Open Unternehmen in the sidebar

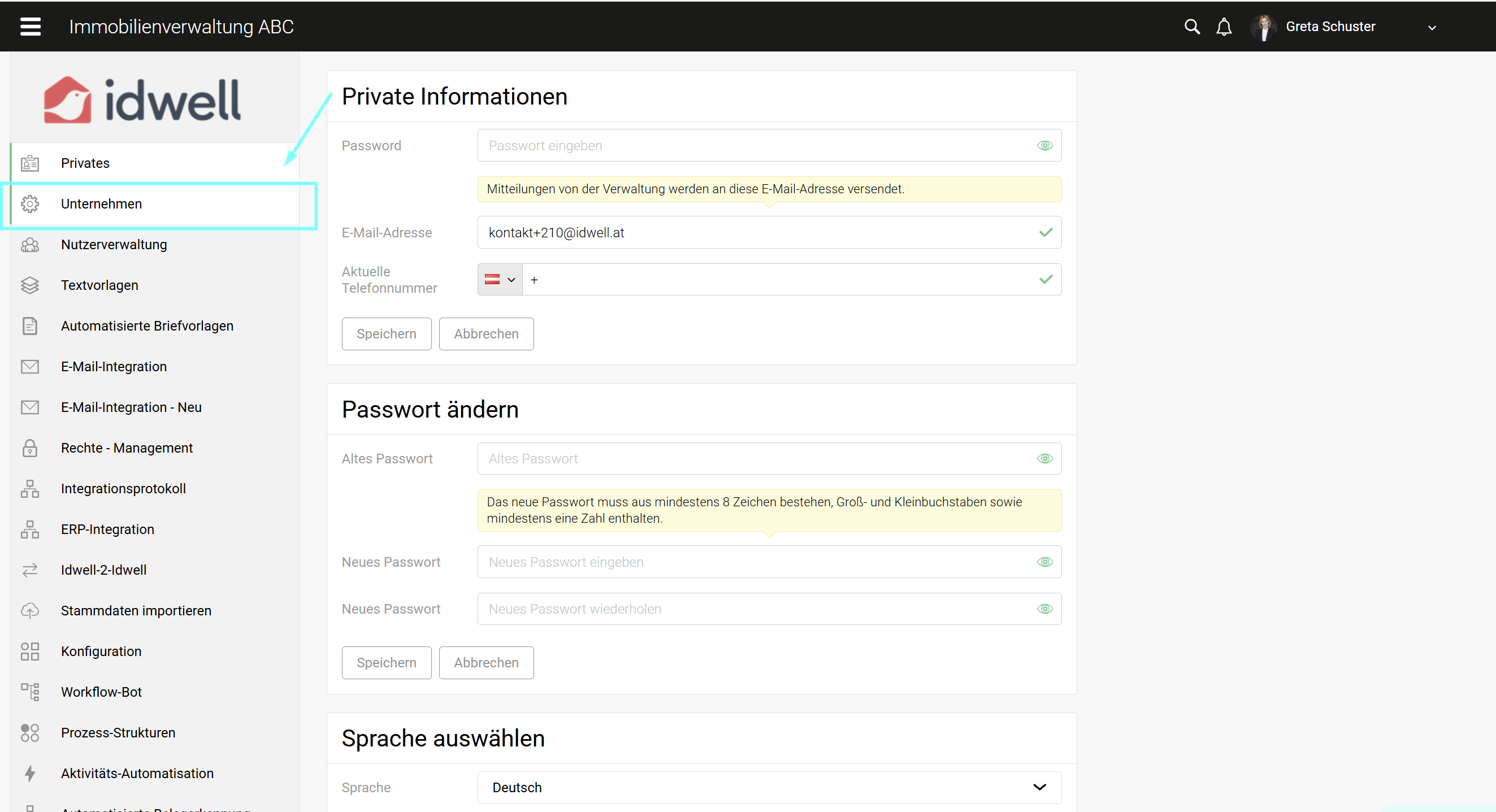coord(101,204)
